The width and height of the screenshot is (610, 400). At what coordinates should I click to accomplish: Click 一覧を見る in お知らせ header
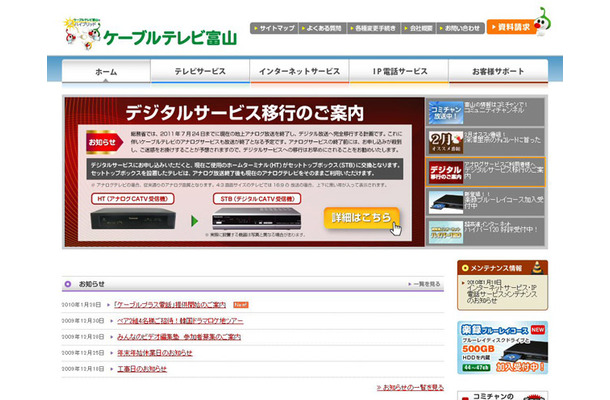[424, 284]
